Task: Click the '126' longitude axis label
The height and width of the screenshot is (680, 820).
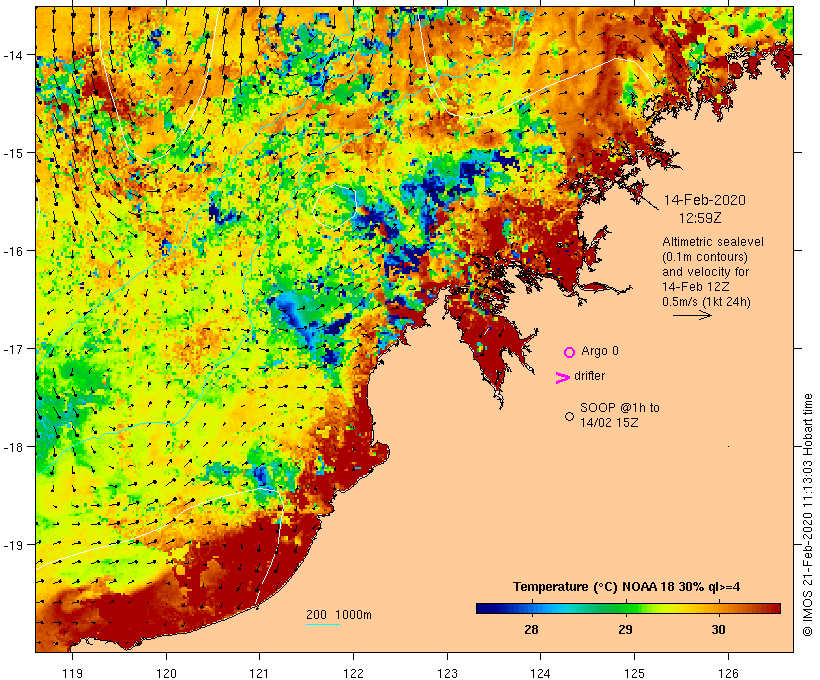Action: coord(728,673)
